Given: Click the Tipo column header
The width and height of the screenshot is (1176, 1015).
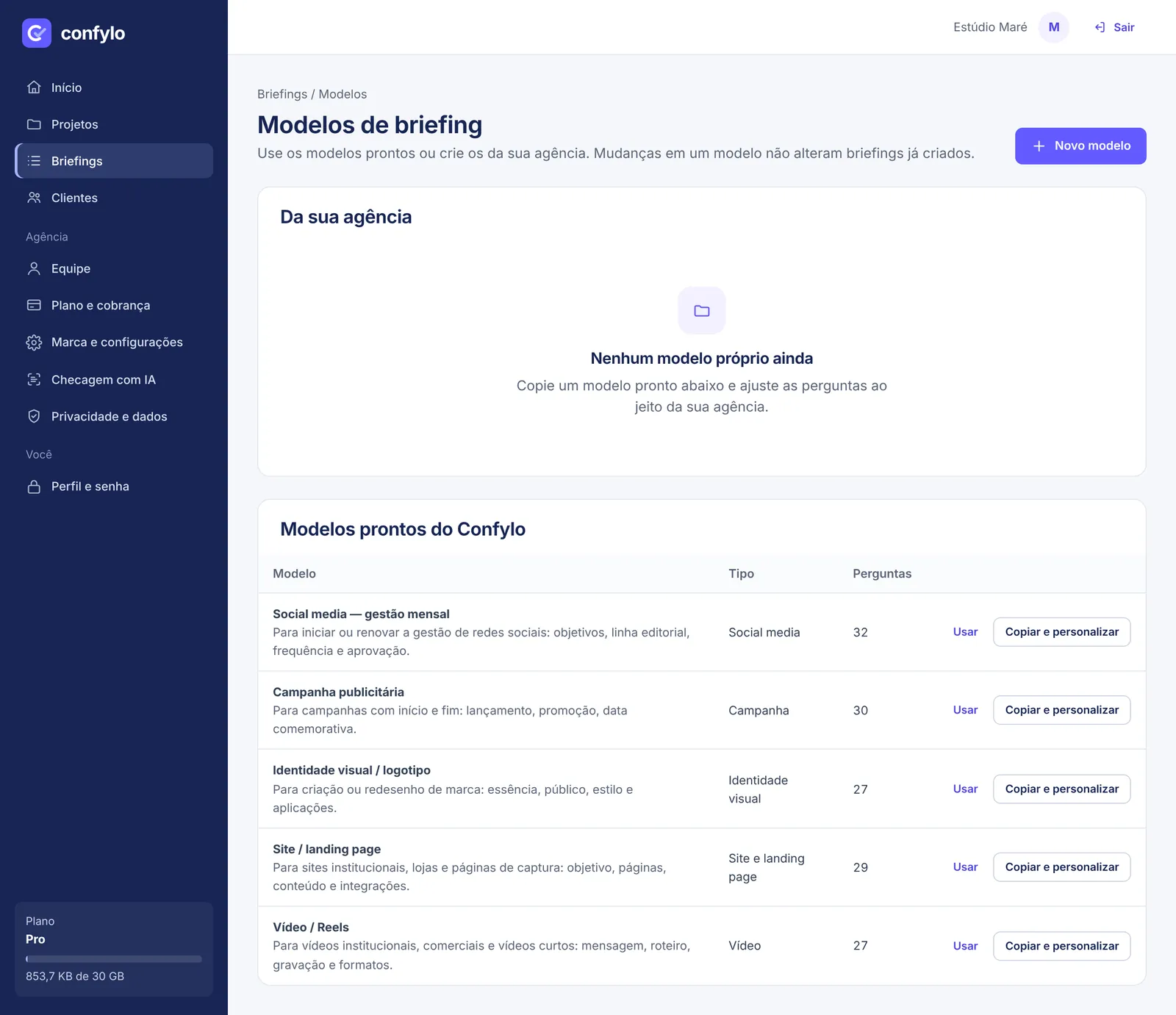Looking at the screenshot, I should point(741,573).
